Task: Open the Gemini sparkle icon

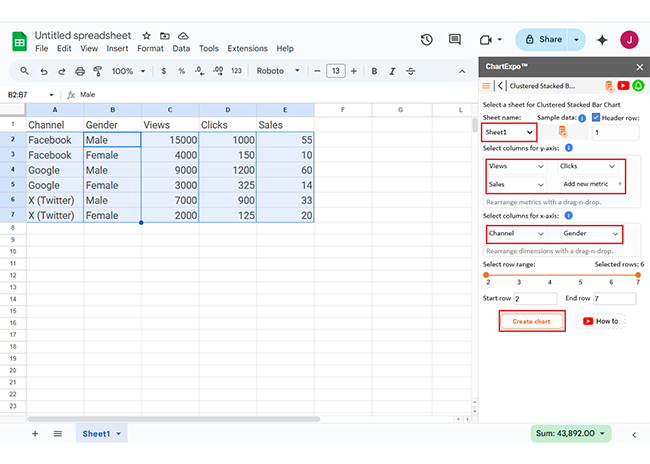Action: (x=602, y=40)
